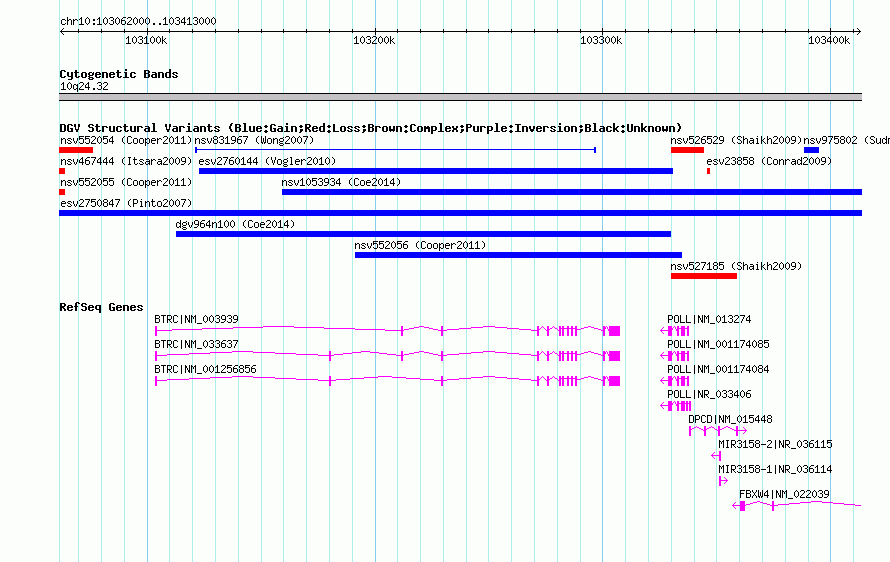Select the POLL NM_001174085 transcript glyph
The image size is (890, 562).
click(675, 355)
